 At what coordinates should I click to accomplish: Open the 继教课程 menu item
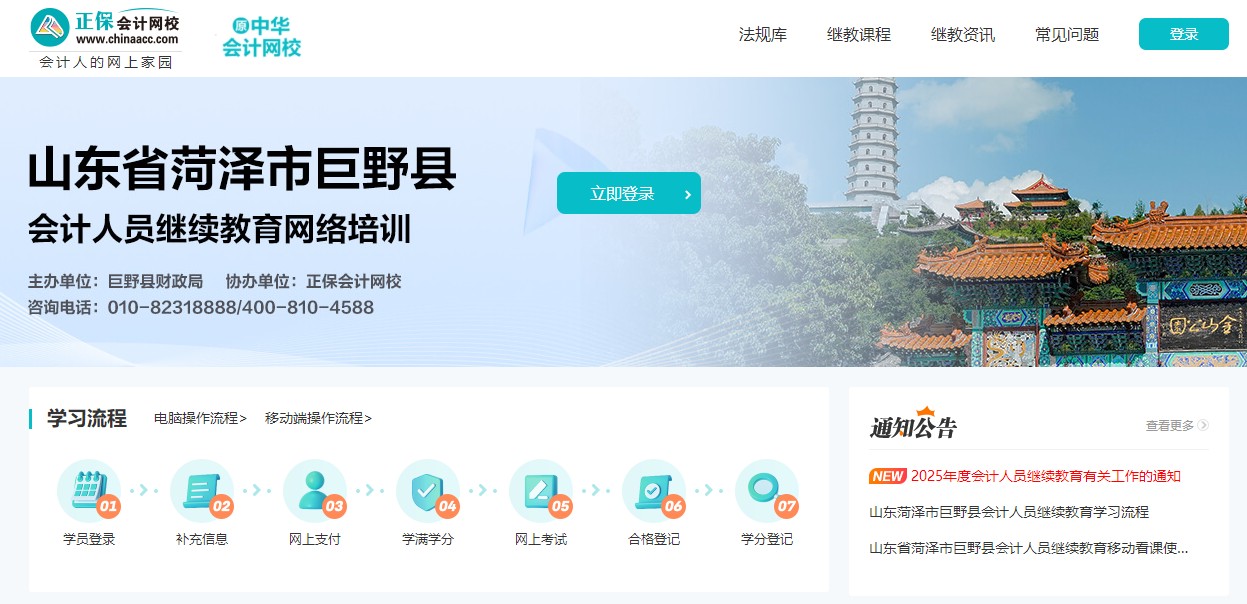[859, 35]
